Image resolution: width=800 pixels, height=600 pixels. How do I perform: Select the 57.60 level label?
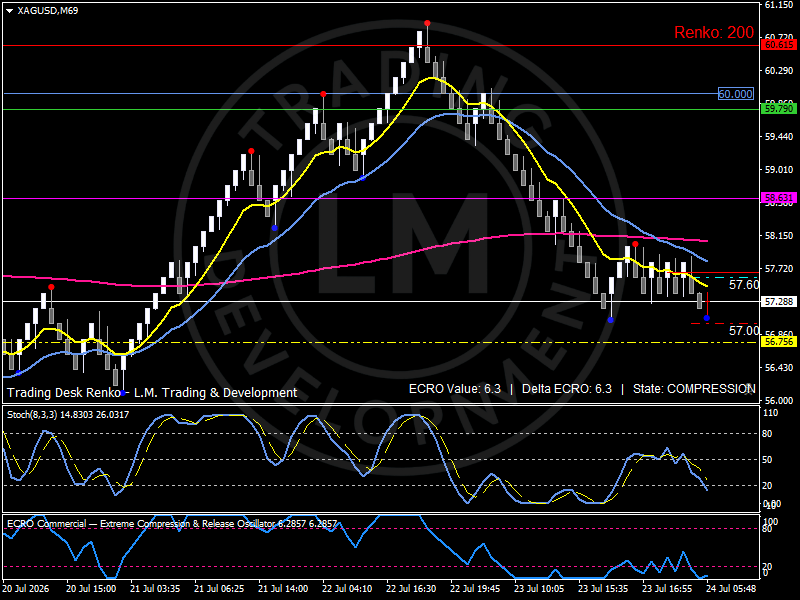744,285
